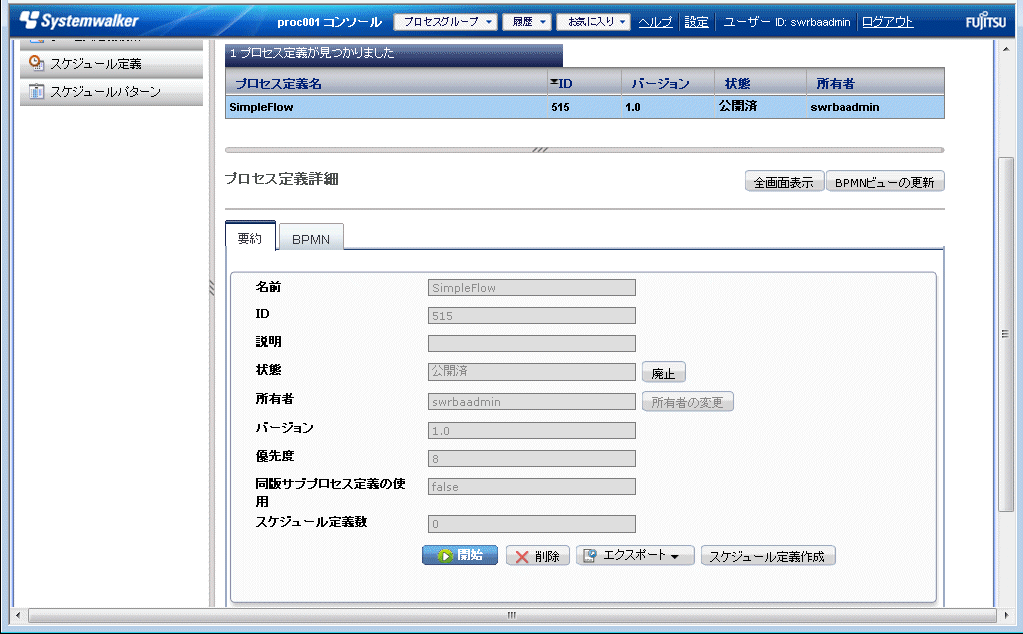Click the BPMNビューの更新 button
1023x634 pixels.
pyautogui.click(x=884, y=182)
